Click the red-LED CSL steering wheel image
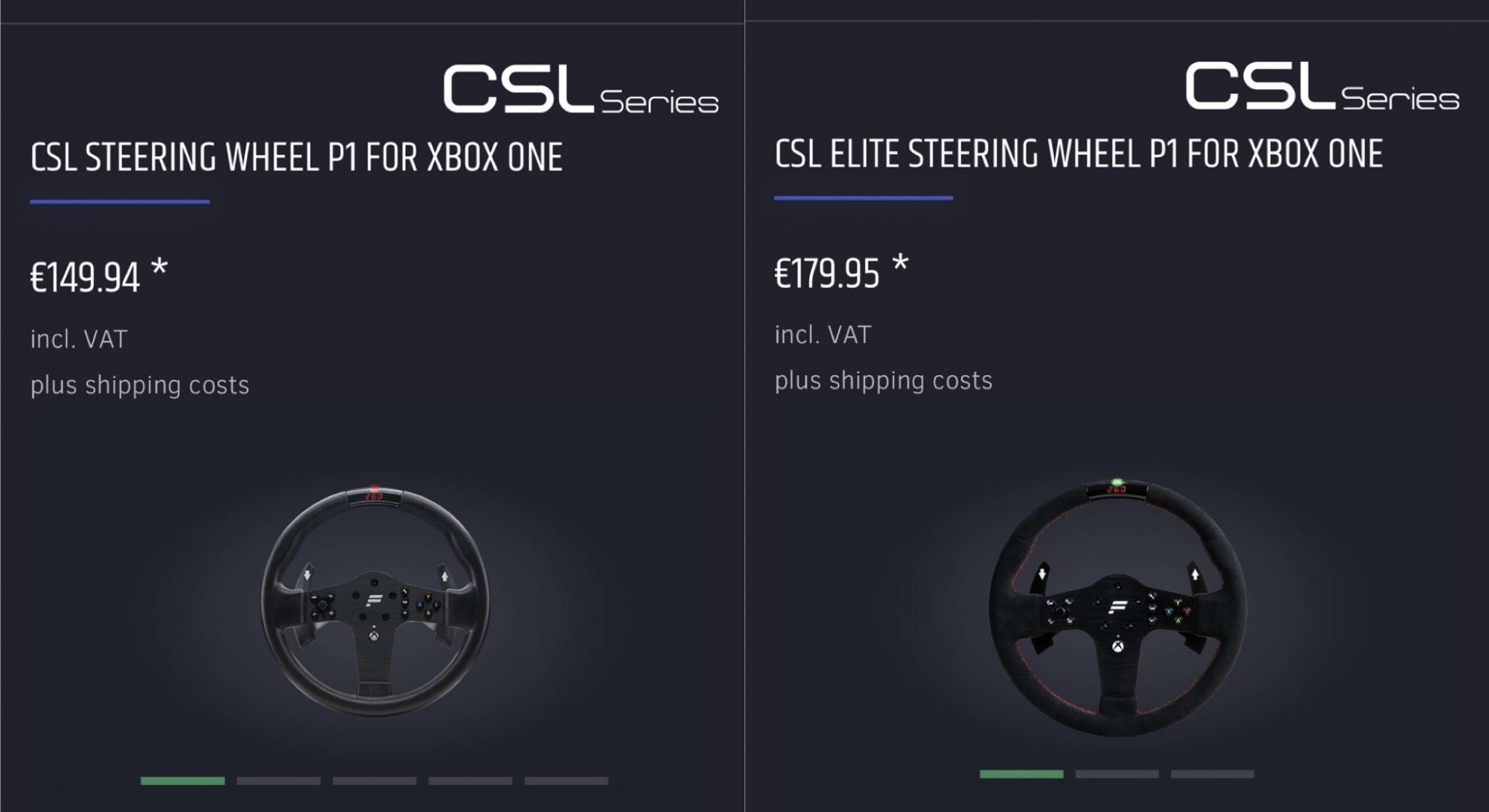This screenshot has width=1489, height=812. tap(375, 601)
